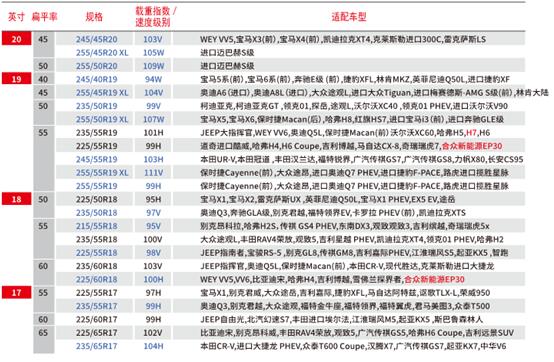Click the red 合众新能源EP30 text in 225/55R19 row
This screenshot has height=362, width=554.
tap(472, 146)
